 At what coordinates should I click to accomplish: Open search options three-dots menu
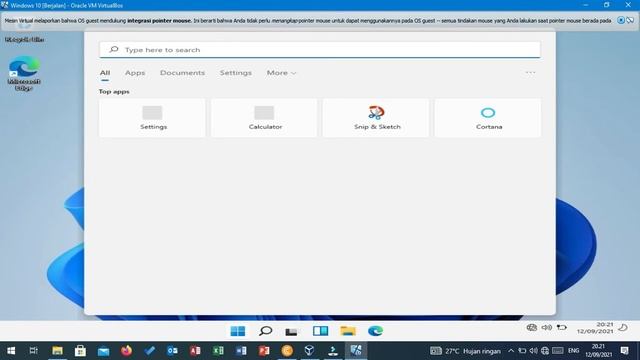(530, 73)
